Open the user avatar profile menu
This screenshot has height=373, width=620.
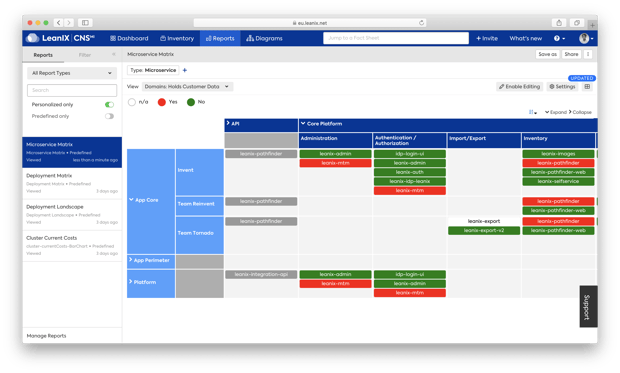point(586,38)
